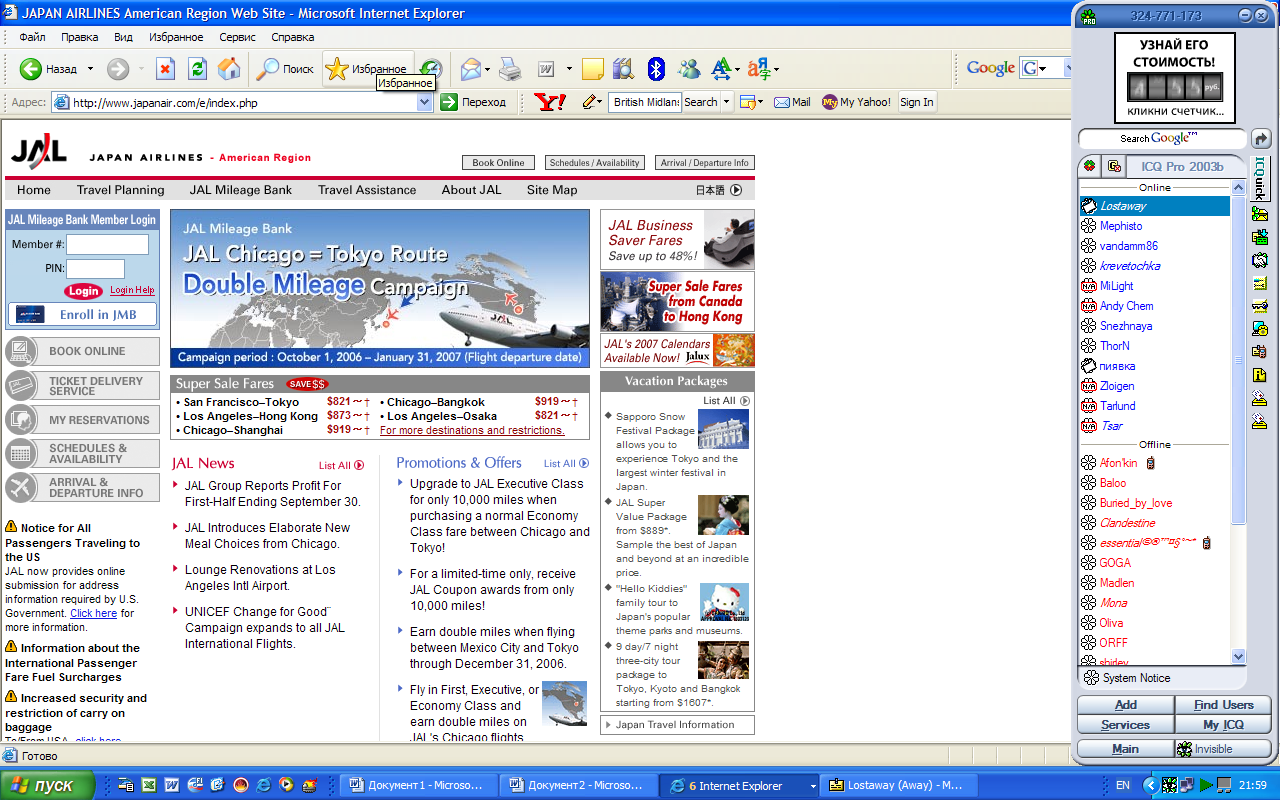Image resolution: width=1280 pixels, height=800 pixels.
Task: Click JAL Business Saver Fares banner
Action: click(677, 240)
